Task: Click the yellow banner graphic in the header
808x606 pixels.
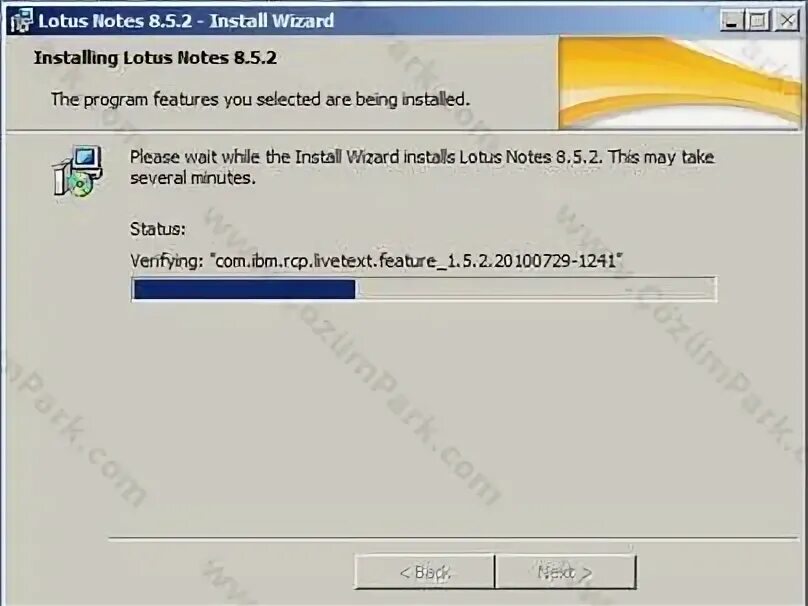Action: pos(679,82)
